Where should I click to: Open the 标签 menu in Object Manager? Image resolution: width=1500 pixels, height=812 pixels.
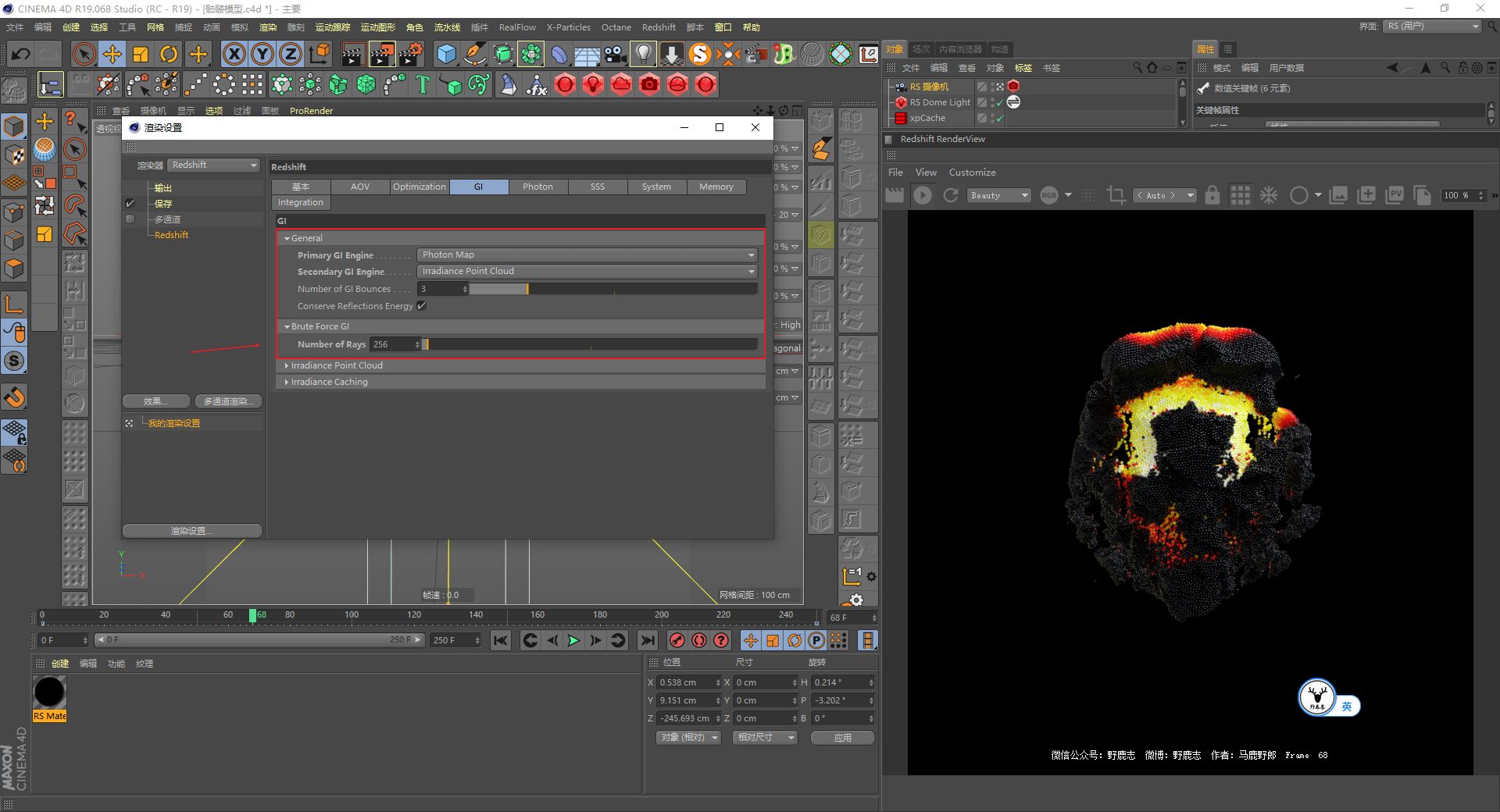point(1023,68)
